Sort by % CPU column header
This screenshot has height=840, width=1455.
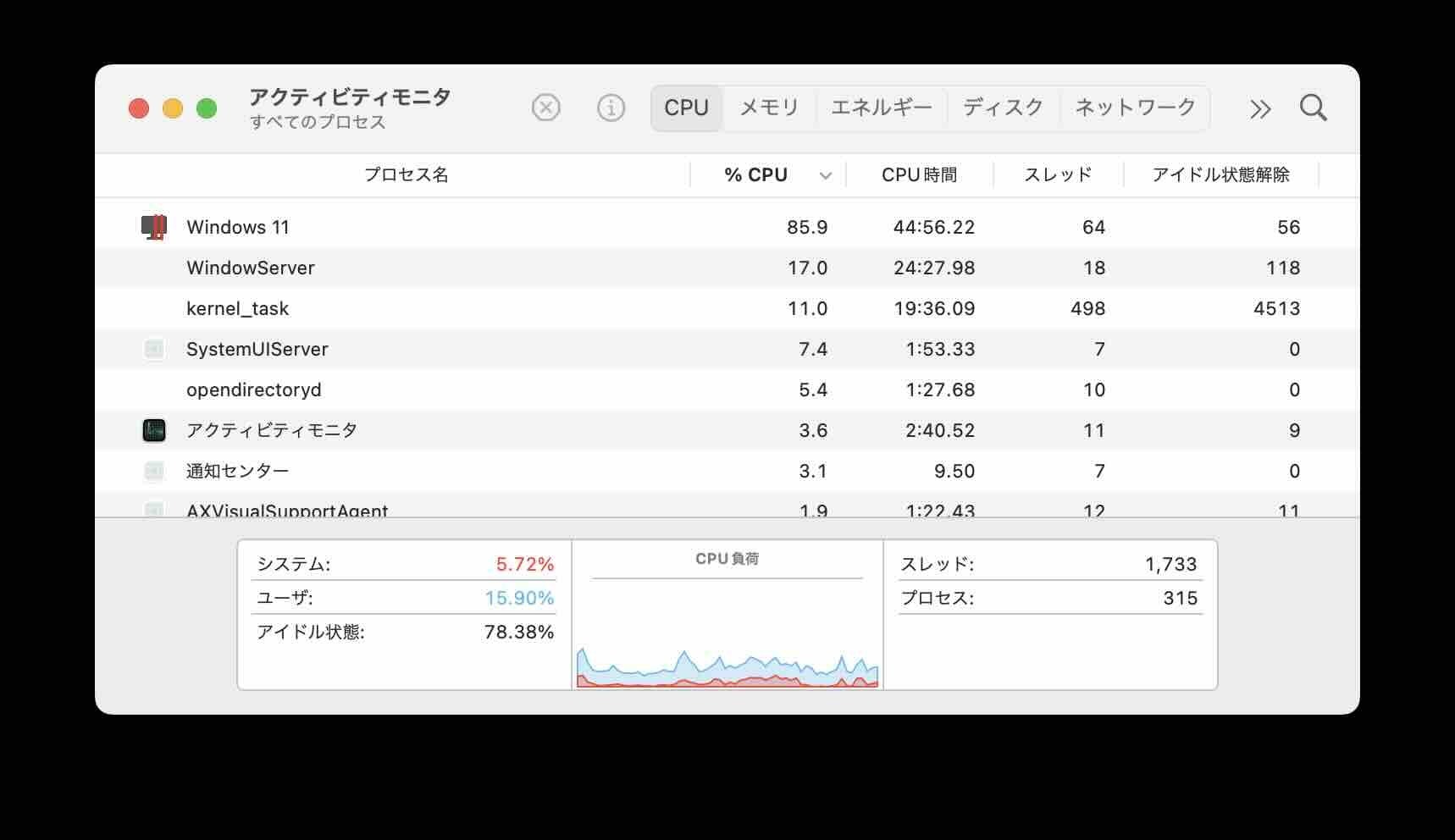pos(755,174)
